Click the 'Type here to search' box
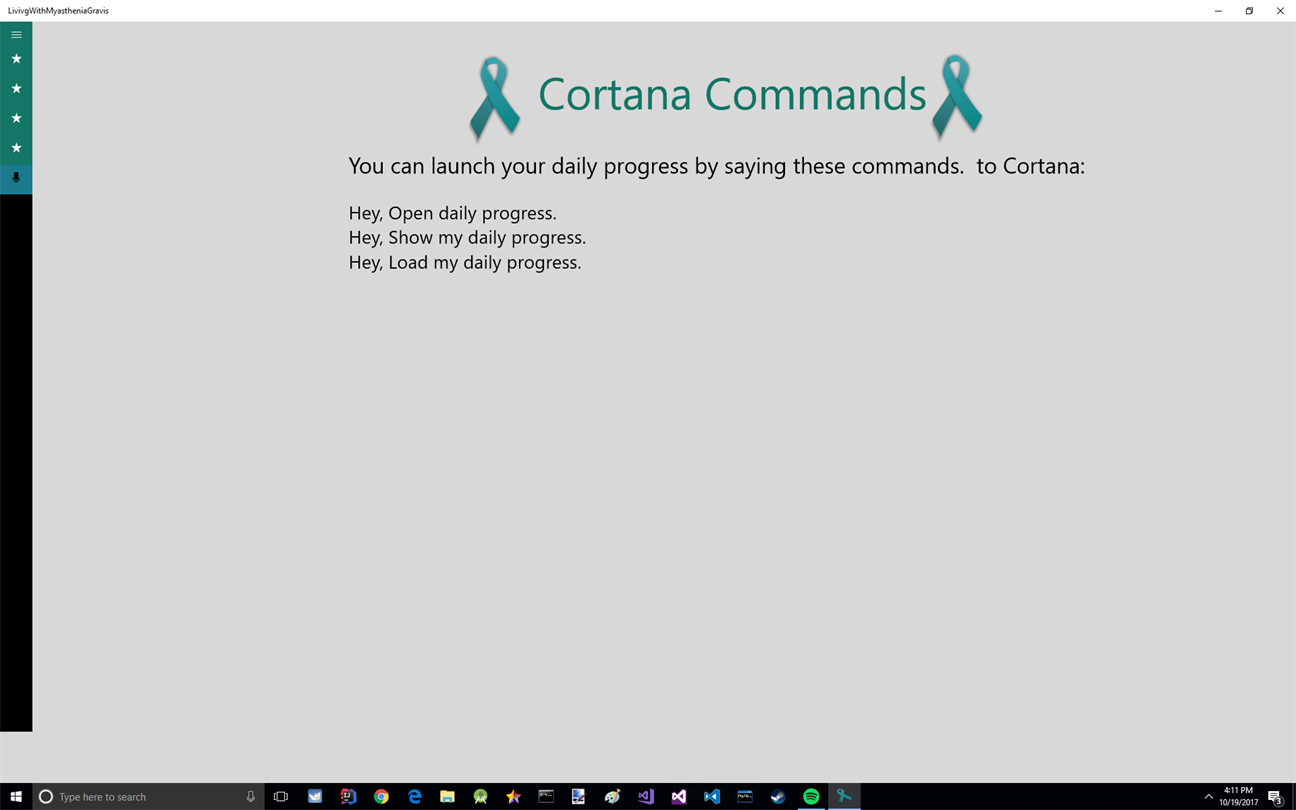Image resolution: width=1296 pixels, height=810 pixels. 146,797
